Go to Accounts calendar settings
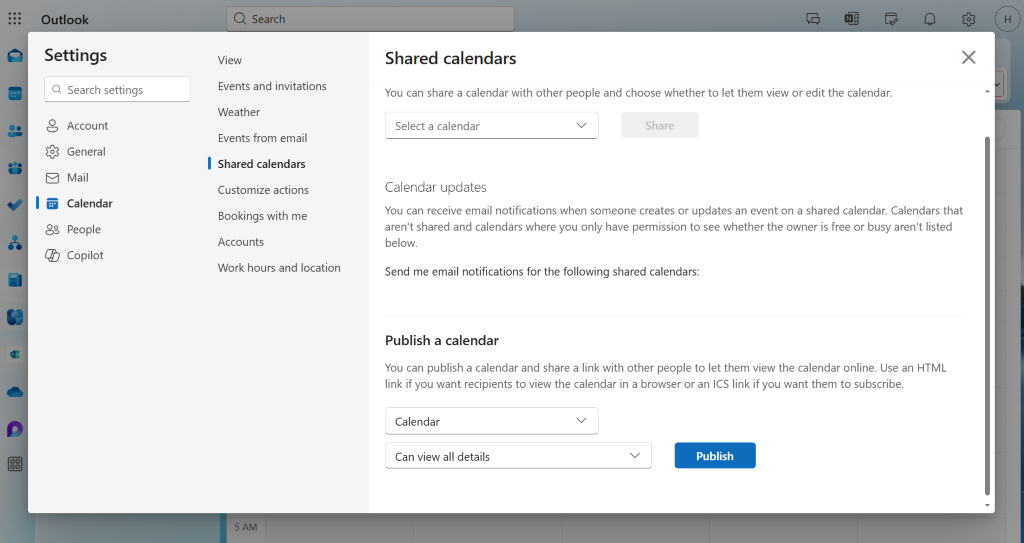Screen dimensions: 1024x543 tap(241, 242)
